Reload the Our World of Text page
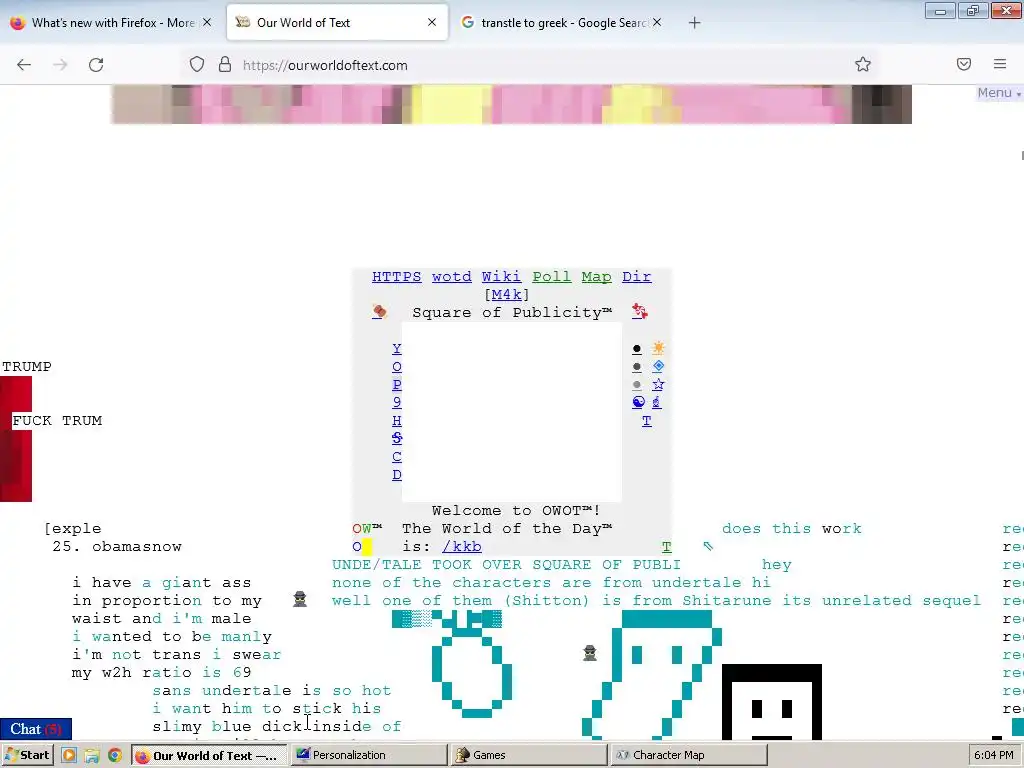Viewport: 1024px width, 768px height. (x=96, y=65)
